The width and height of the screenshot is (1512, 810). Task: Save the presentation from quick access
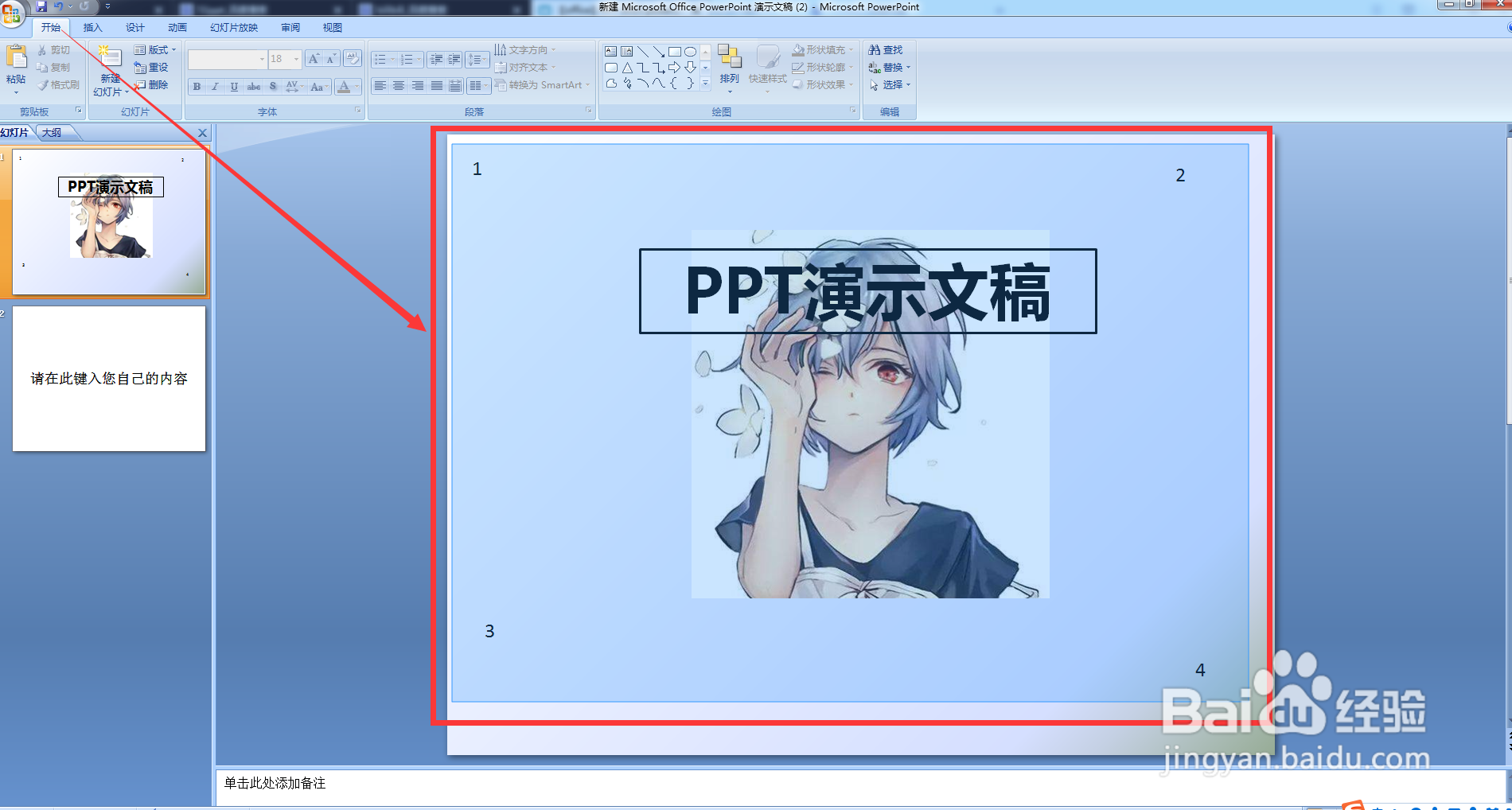tap(42, 6)
